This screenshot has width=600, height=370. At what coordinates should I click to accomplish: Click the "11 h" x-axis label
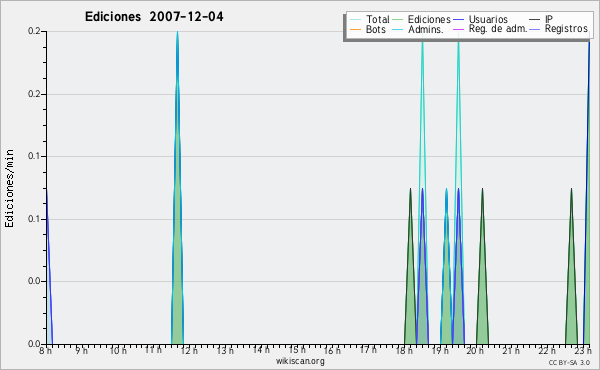pyautogui.click(x=153, y=350)
